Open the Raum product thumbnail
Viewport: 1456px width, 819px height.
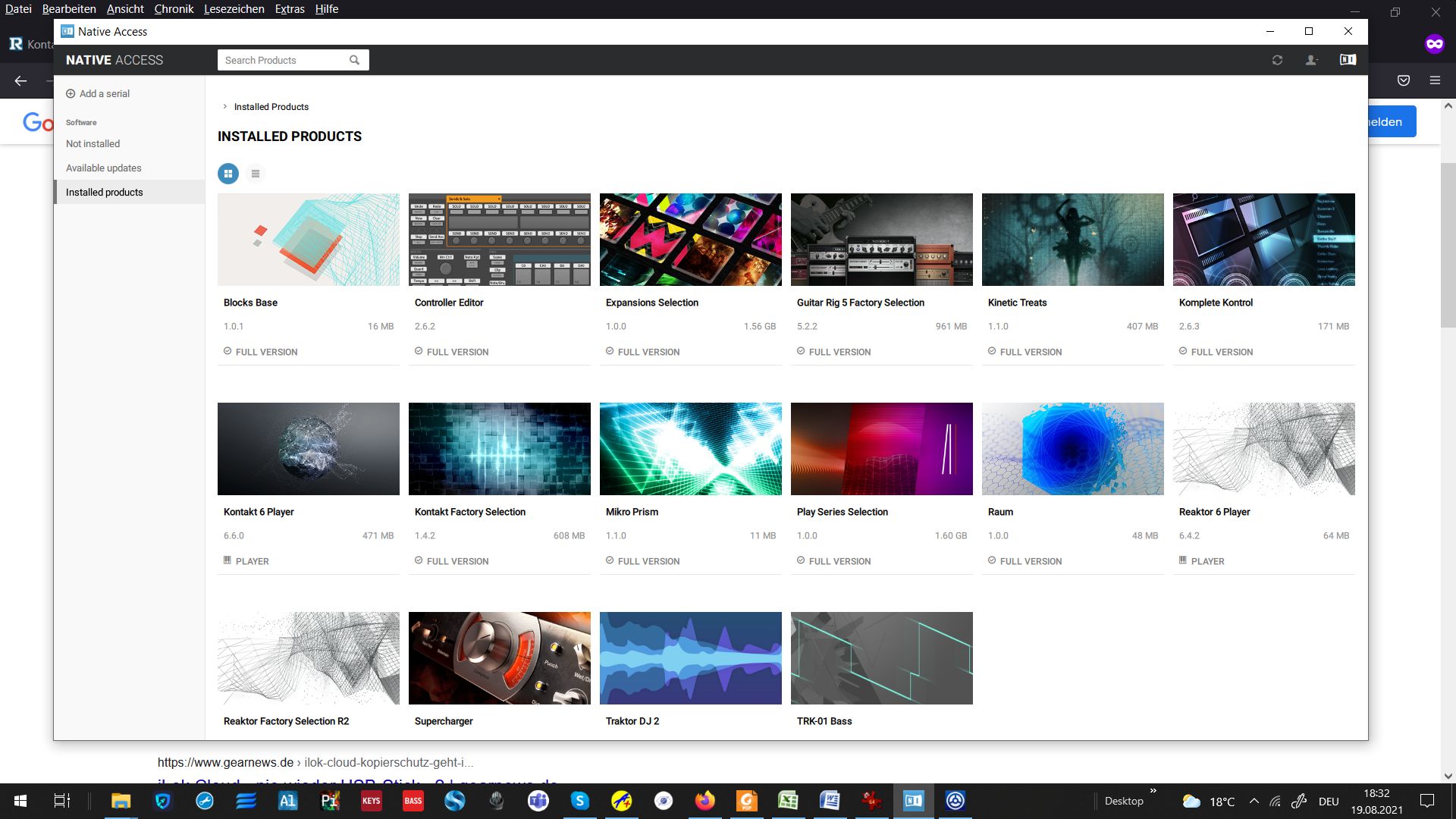tap(1073, 449)
